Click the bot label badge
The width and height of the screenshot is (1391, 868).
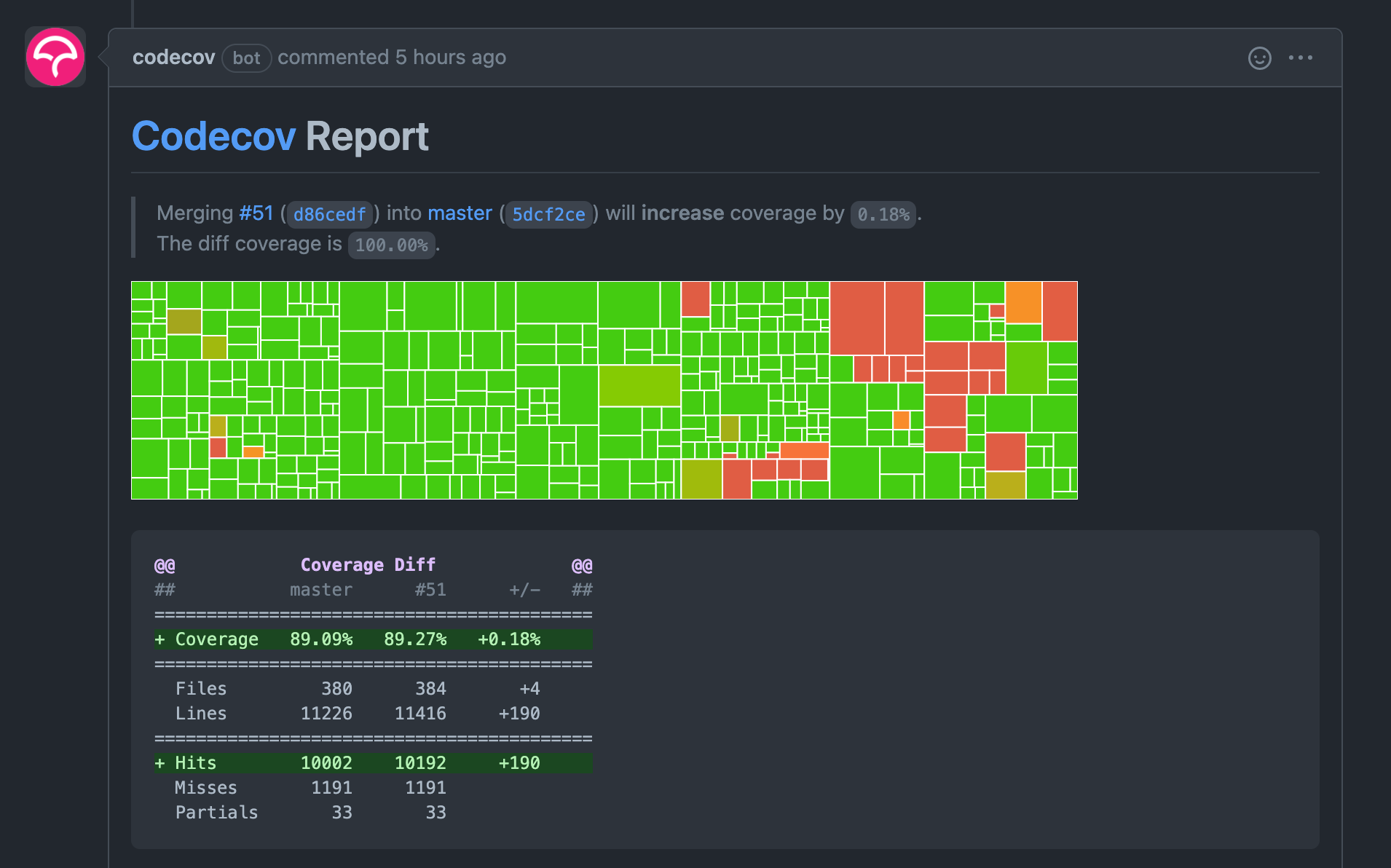tap(246, 58)
